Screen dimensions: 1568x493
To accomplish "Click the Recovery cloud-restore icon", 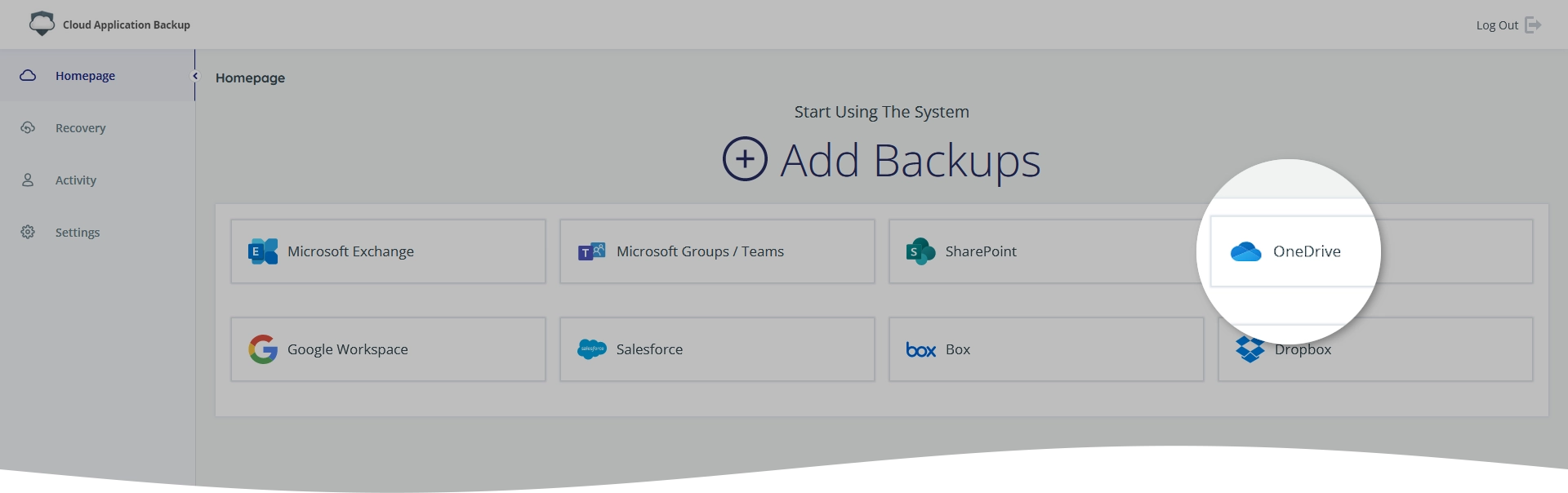I will 28,127.
